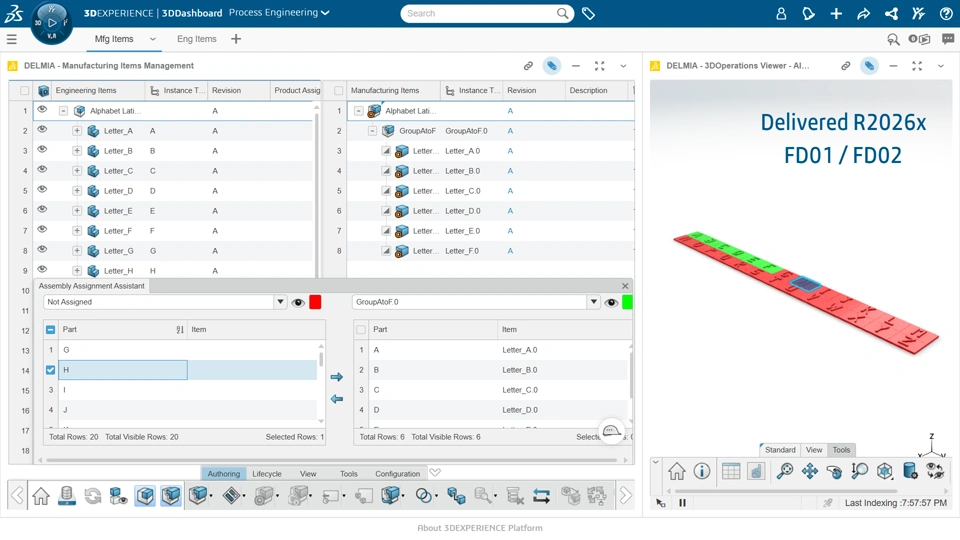Select the Standard tab in viewer
This screenshot has width=960, height=540.
tap(780, 450)
